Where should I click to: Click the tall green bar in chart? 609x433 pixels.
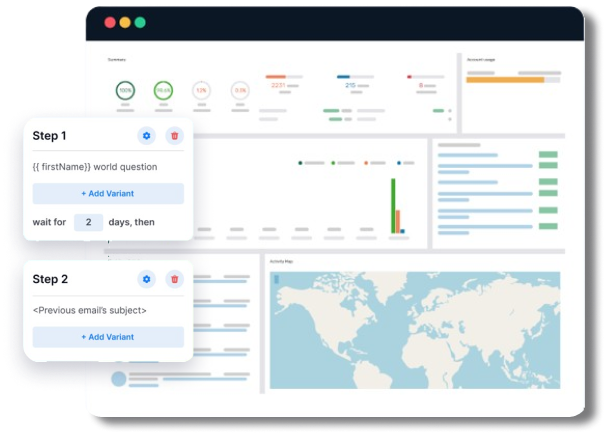[393, 205]
